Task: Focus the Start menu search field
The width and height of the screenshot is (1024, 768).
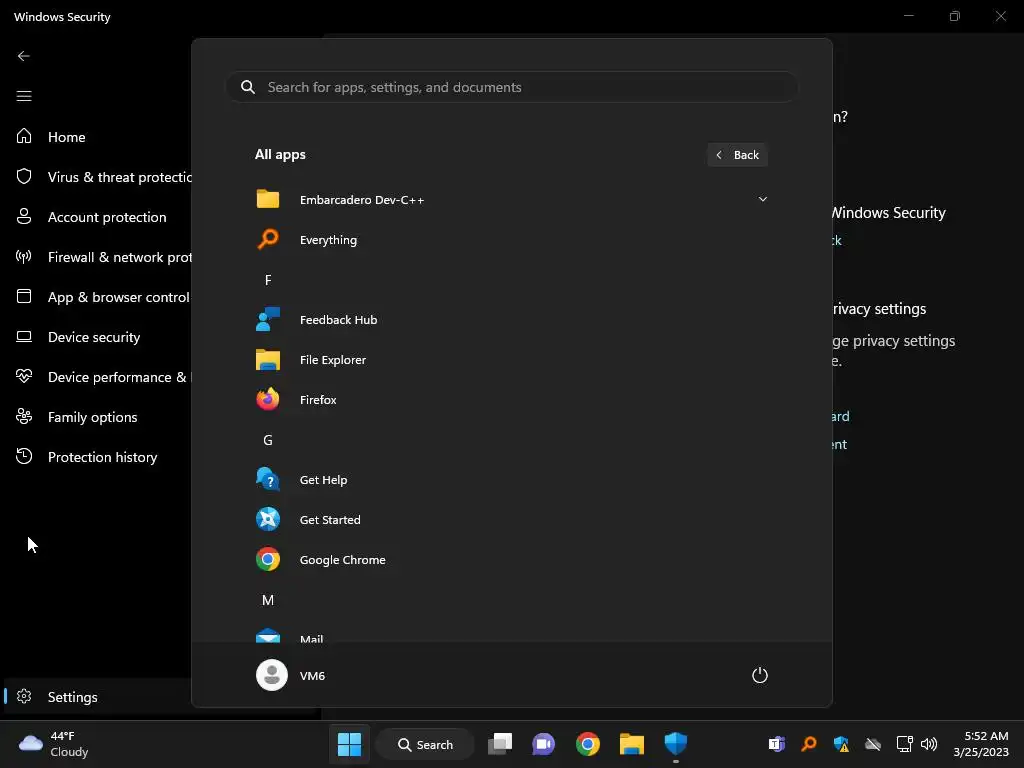Action: (512, 87)
